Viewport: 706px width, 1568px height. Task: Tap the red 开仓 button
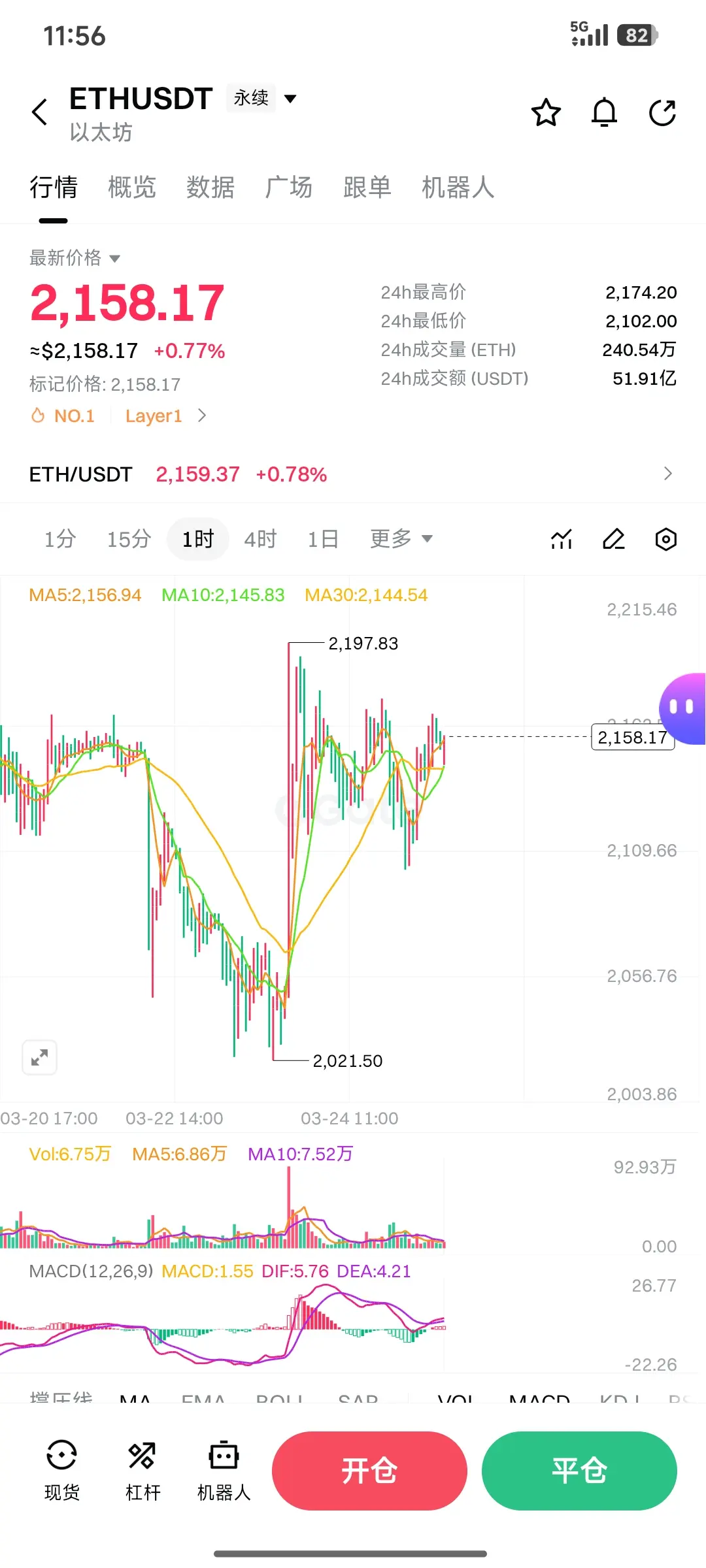369,1471
